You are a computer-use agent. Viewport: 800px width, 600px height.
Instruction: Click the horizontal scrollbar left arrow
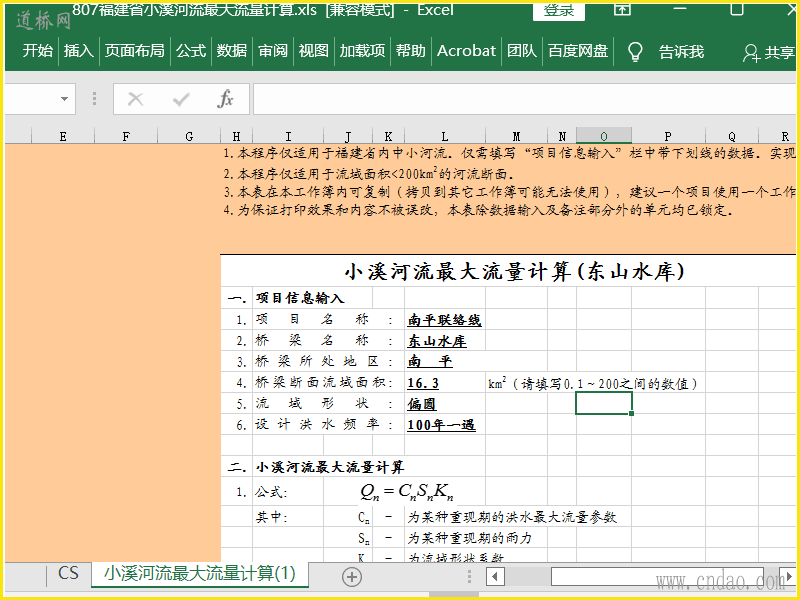[495, 577]
